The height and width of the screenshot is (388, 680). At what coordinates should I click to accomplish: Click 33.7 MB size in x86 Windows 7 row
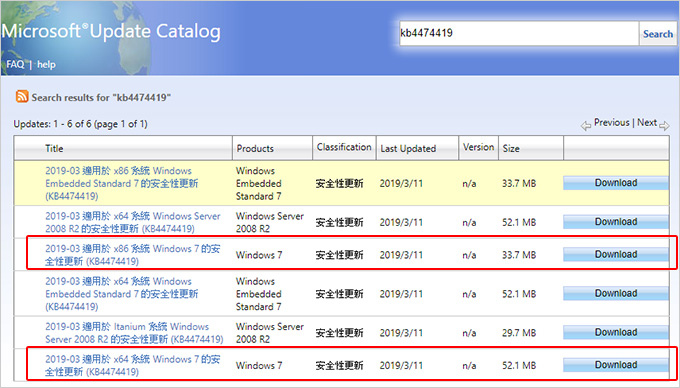click(519, 255)
